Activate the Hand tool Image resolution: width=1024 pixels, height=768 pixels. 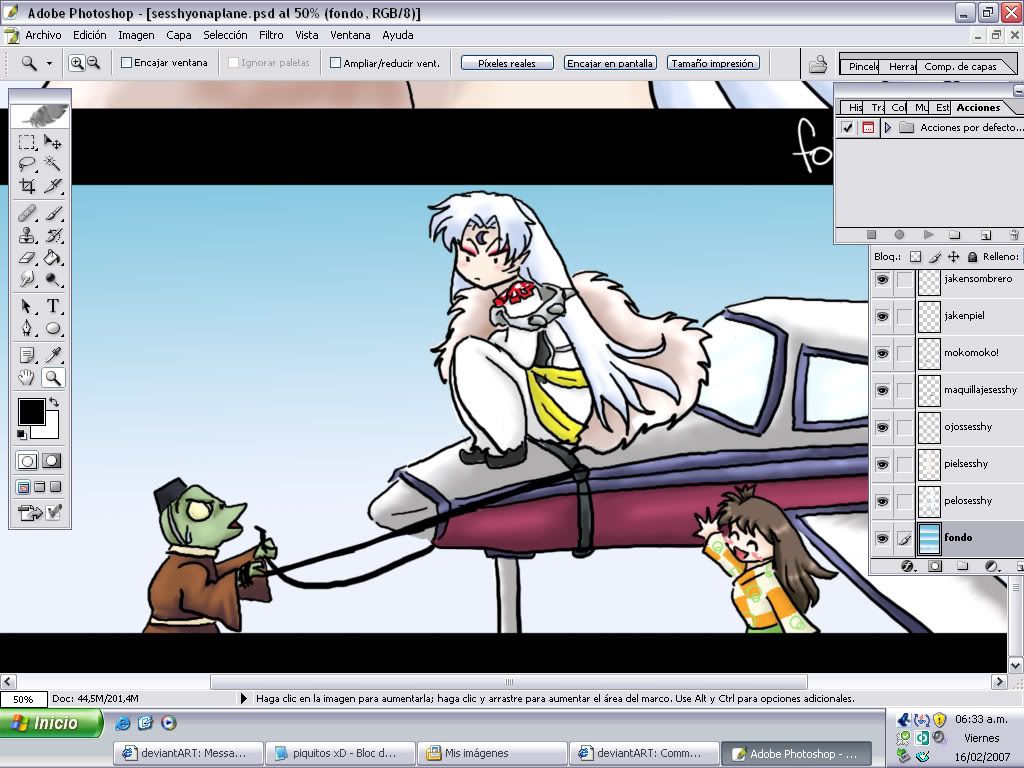(27, 377)
